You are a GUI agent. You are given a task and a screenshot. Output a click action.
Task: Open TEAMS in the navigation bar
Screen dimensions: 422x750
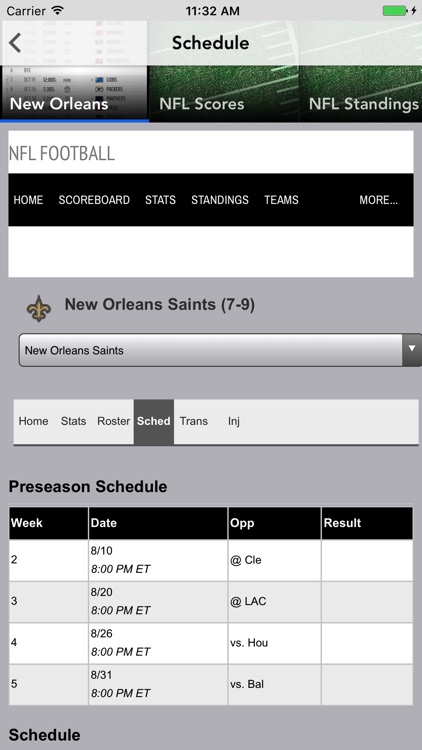coord(281,200)
